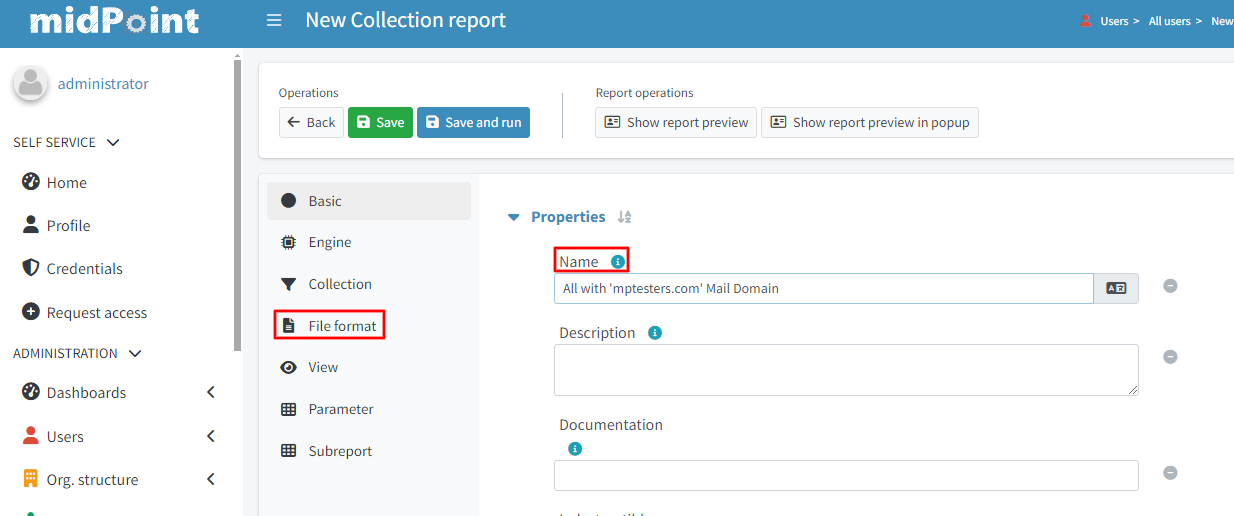This screenshot has width=1234, height=516.
Task: Click the Description info icon
Action: click(655, 333)
